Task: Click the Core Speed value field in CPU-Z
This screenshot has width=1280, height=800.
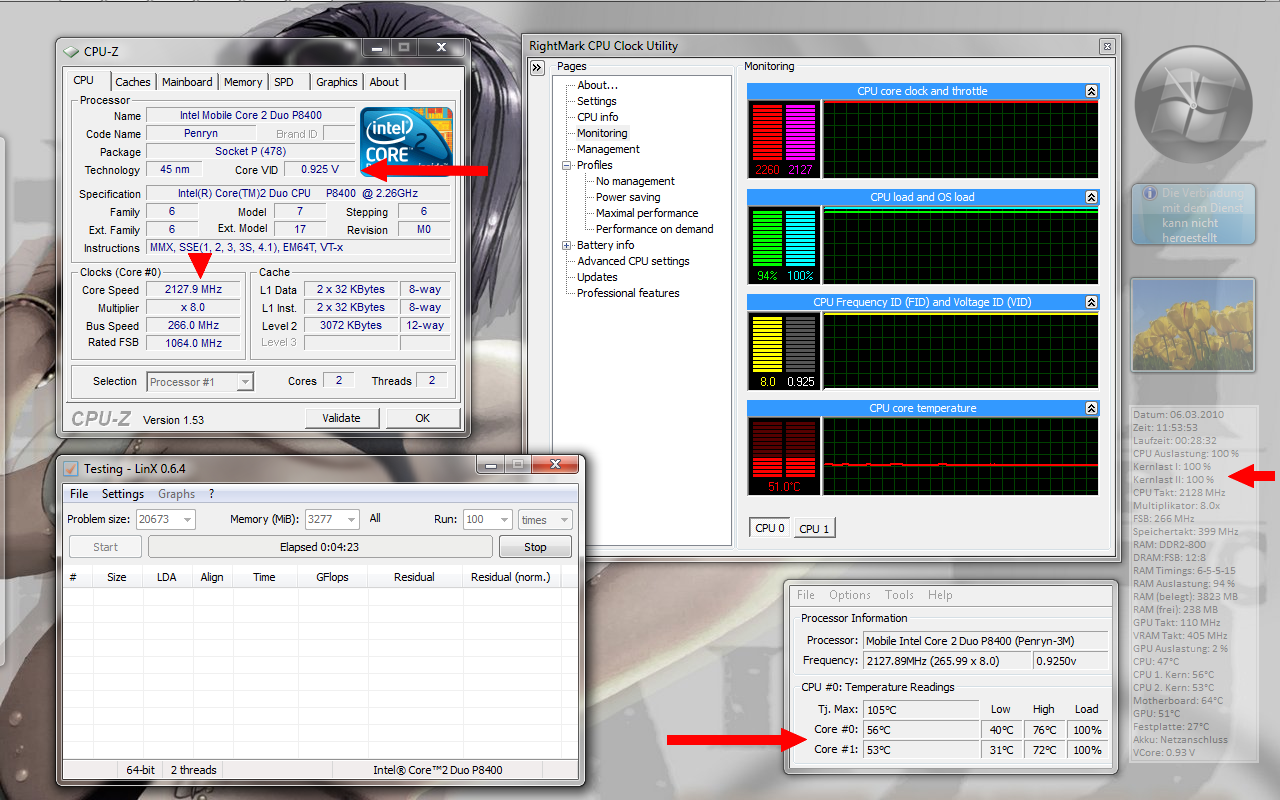Action: [194, 289]
